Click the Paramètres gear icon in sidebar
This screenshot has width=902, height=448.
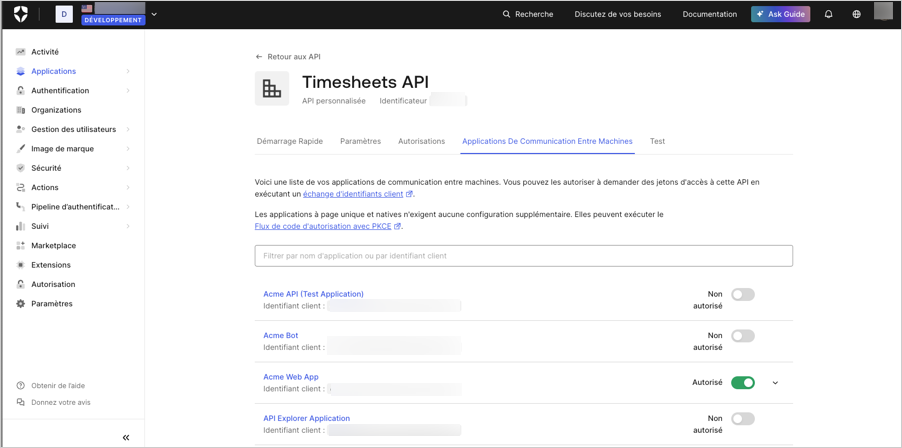[x=21, y=304]
